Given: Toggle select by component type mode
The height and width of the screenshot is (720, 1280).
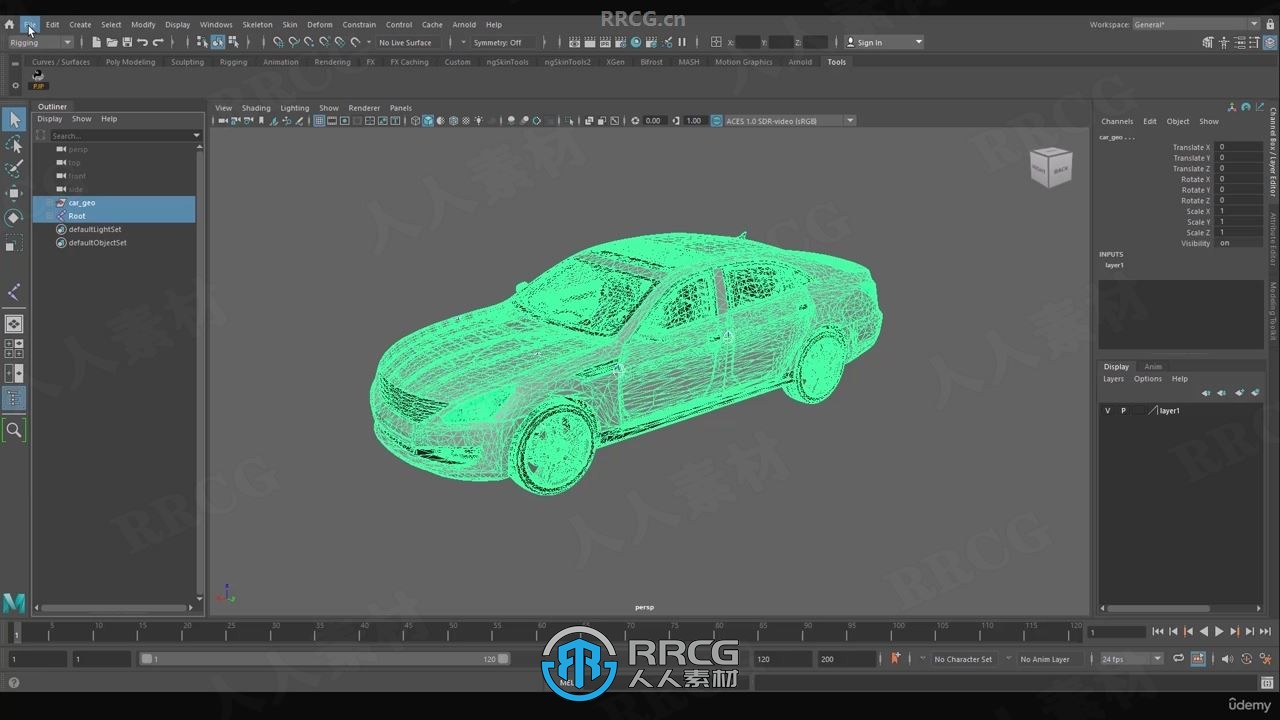Looking at the screenshot, I should pos(233,42).
